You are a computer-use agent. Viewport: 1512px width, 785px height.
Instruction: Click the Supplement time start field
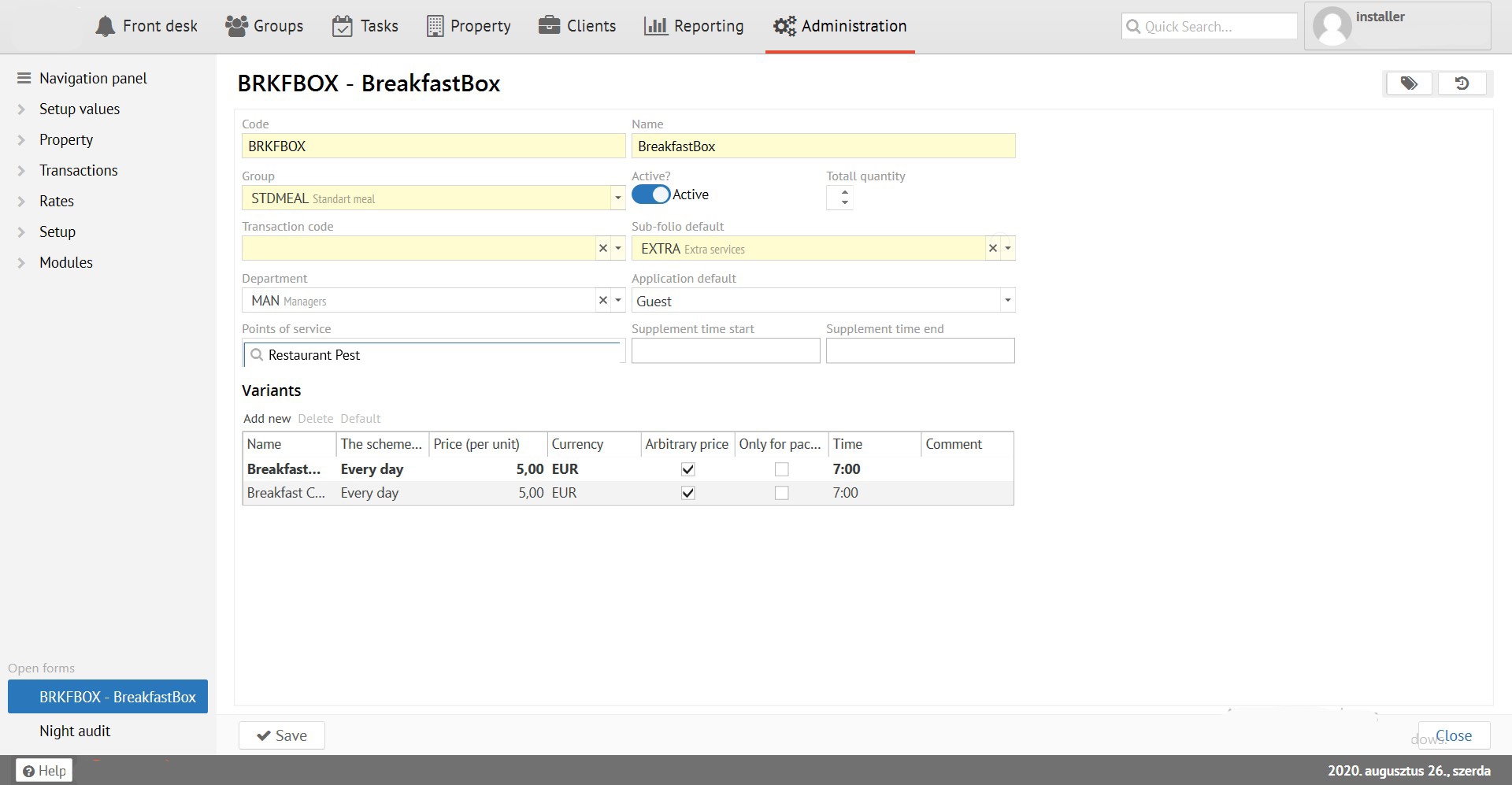(x=725, y=351)
